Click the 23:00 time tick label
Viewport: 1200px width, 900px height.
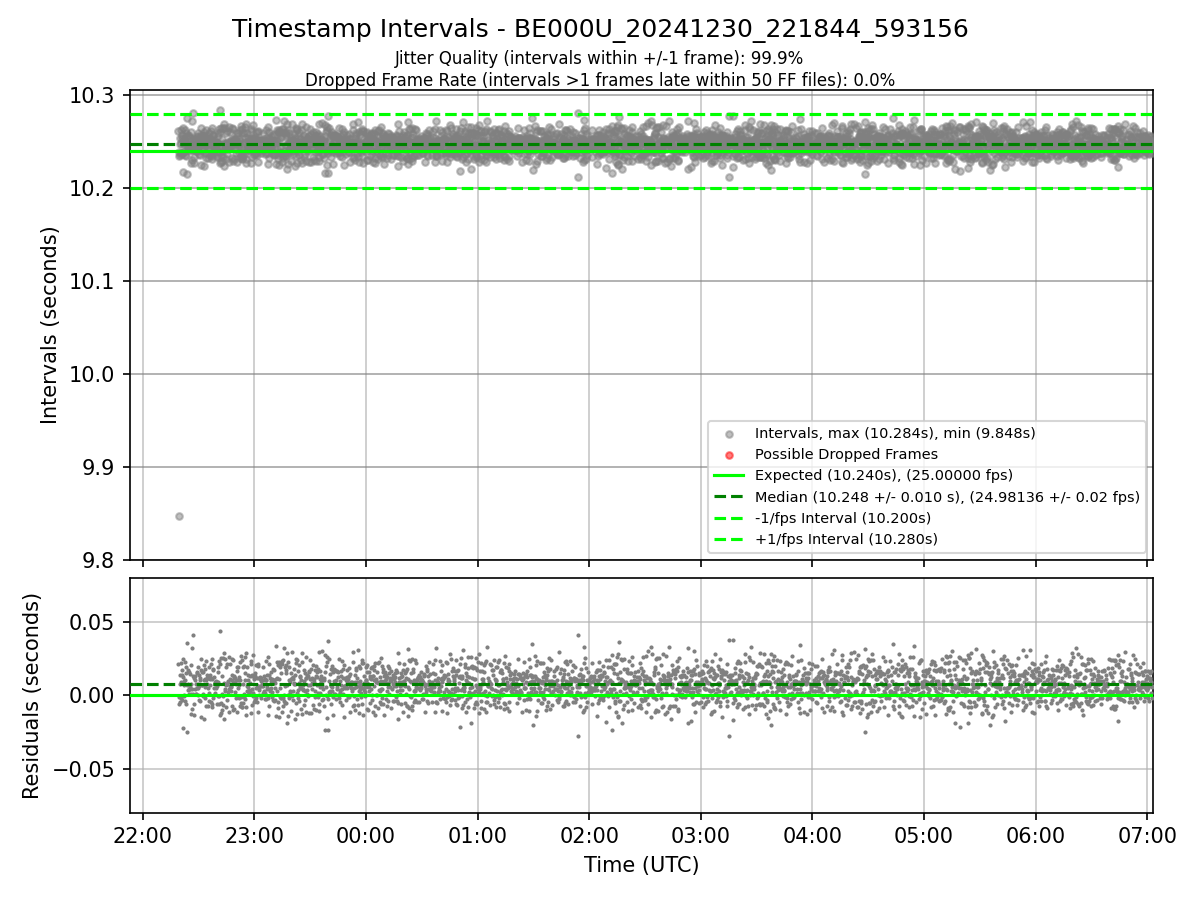coord(254,835)
